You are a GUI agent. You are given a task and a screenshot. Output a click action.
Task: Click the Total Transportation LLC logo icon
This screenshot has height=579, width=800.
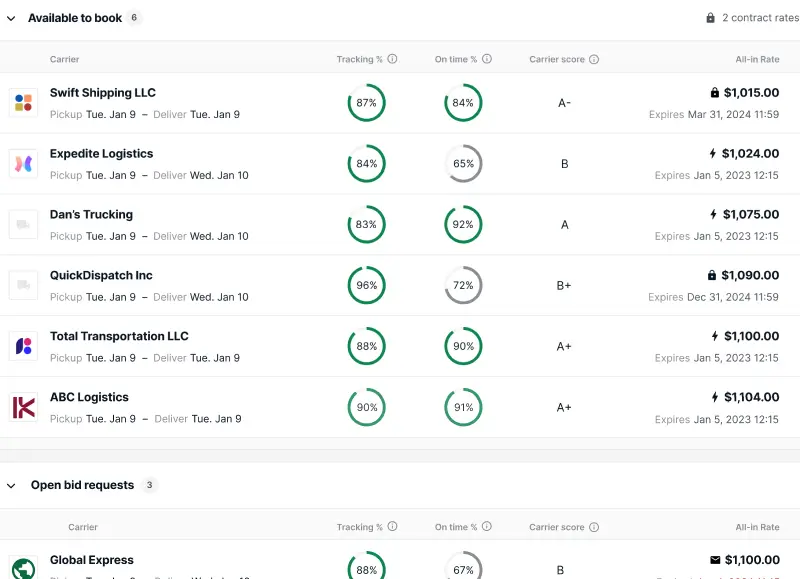[23, 346]
